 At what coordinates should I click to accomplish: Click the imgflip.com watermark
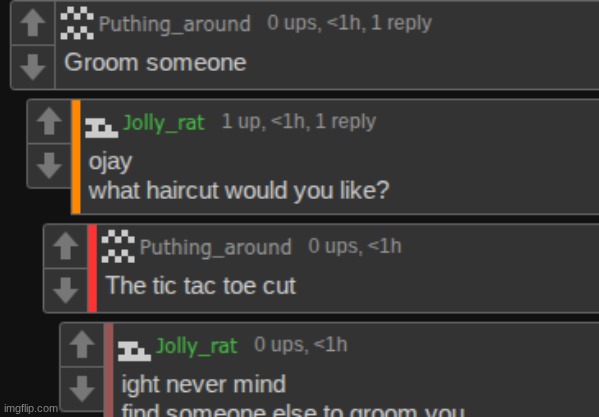click(31, 409)
